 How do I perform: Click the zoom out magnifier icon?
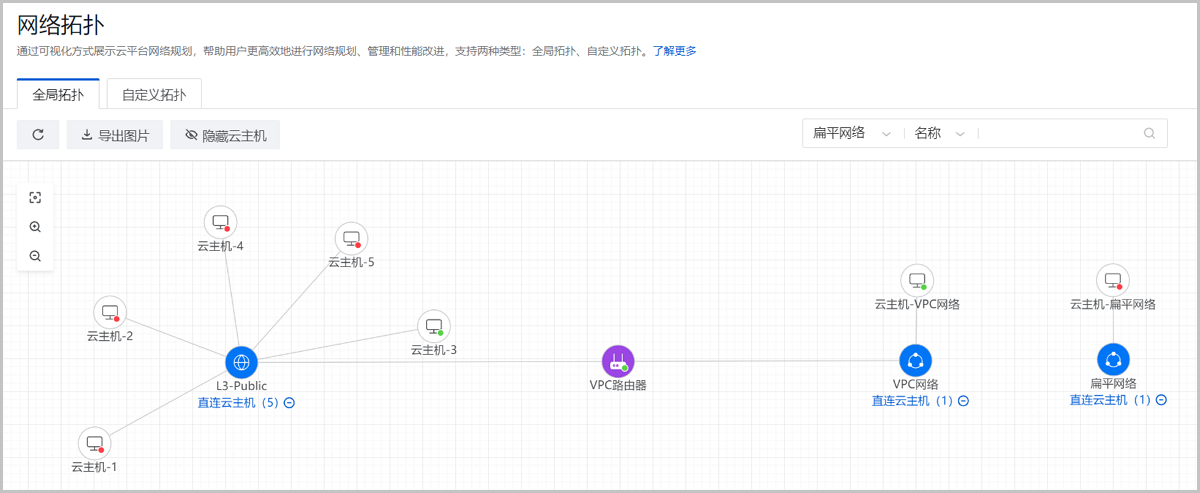pos(35,256)
